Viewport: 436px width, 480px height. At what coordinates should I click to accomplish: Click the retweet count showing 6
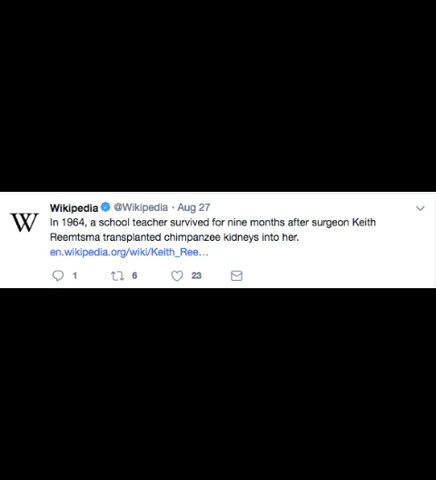tap(134, 276)
